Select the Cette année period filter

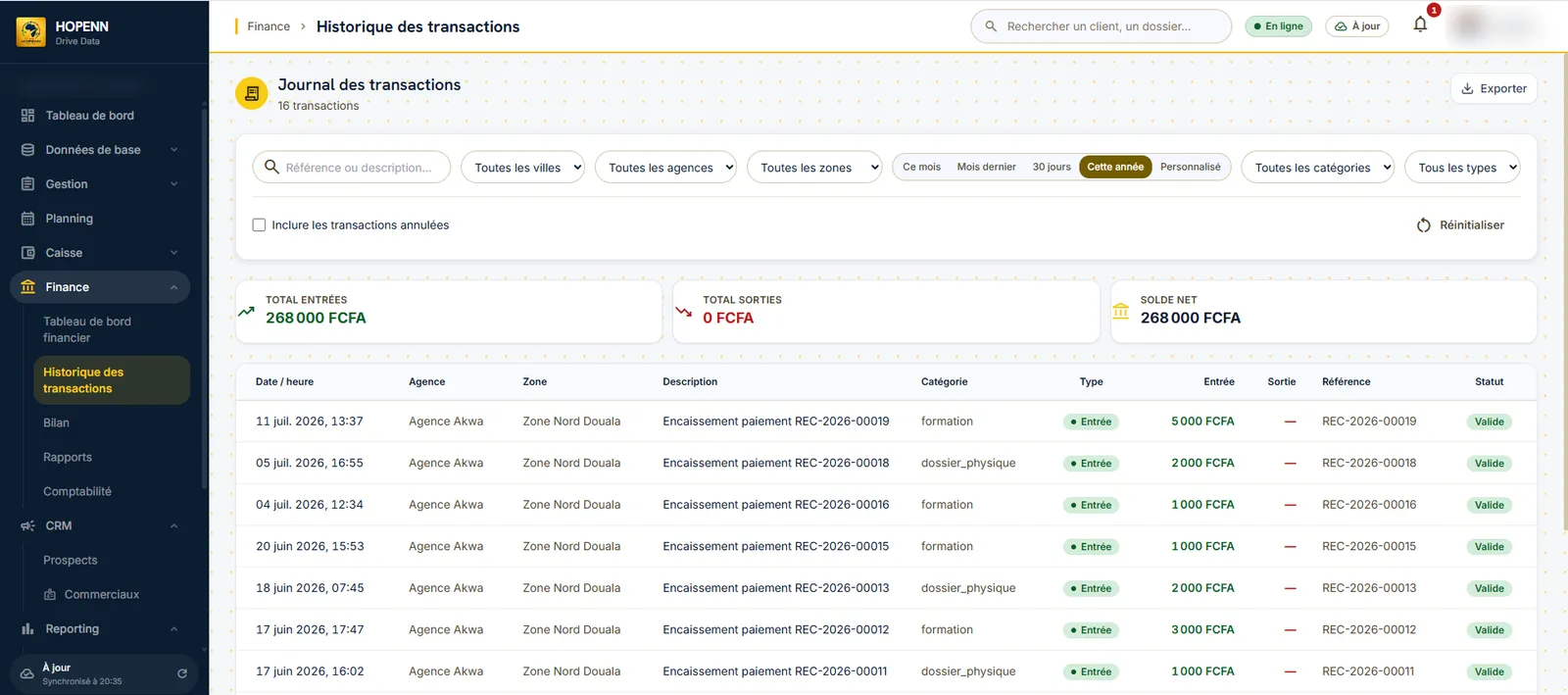[1115, 167]
